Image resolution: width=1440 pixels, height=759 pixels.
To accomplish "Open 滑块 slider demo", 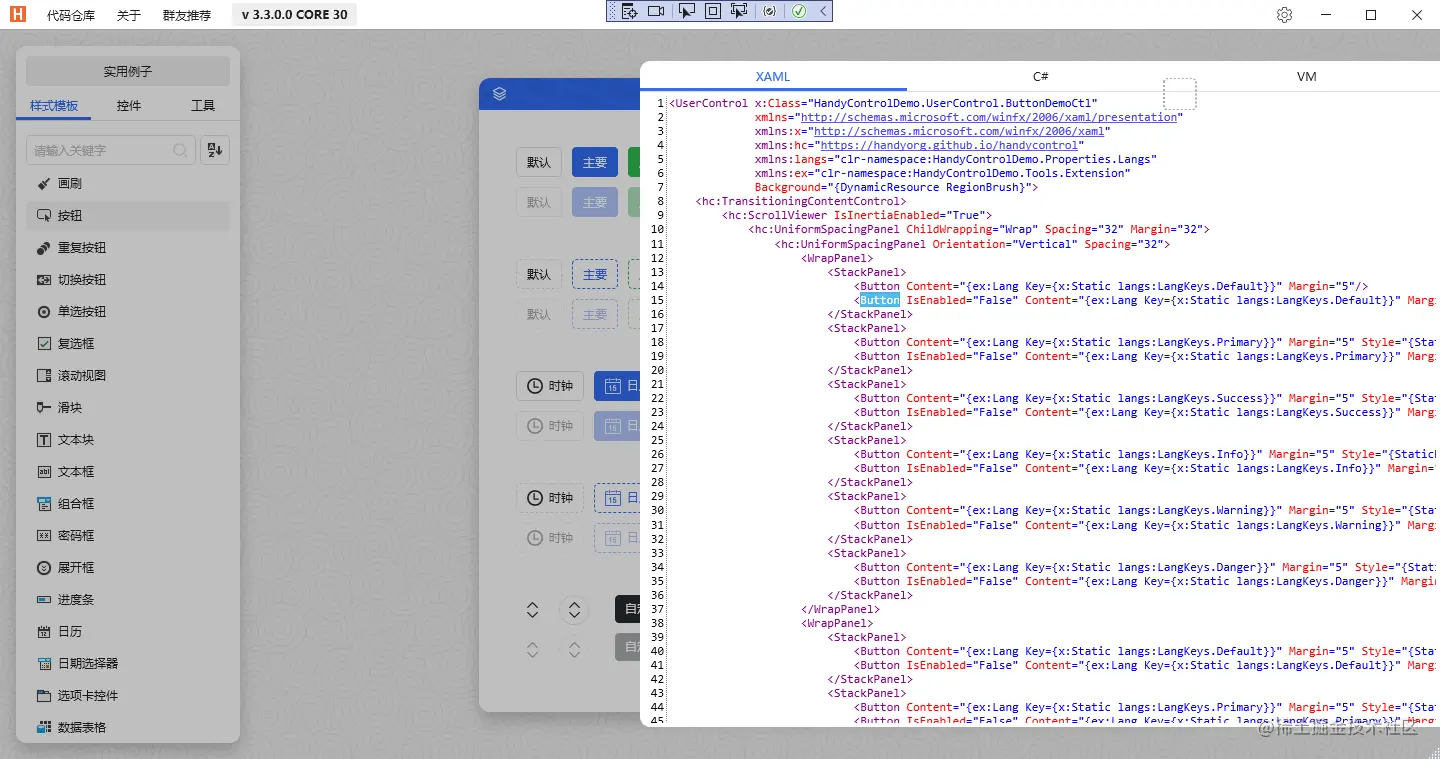I will click(128, 408).
